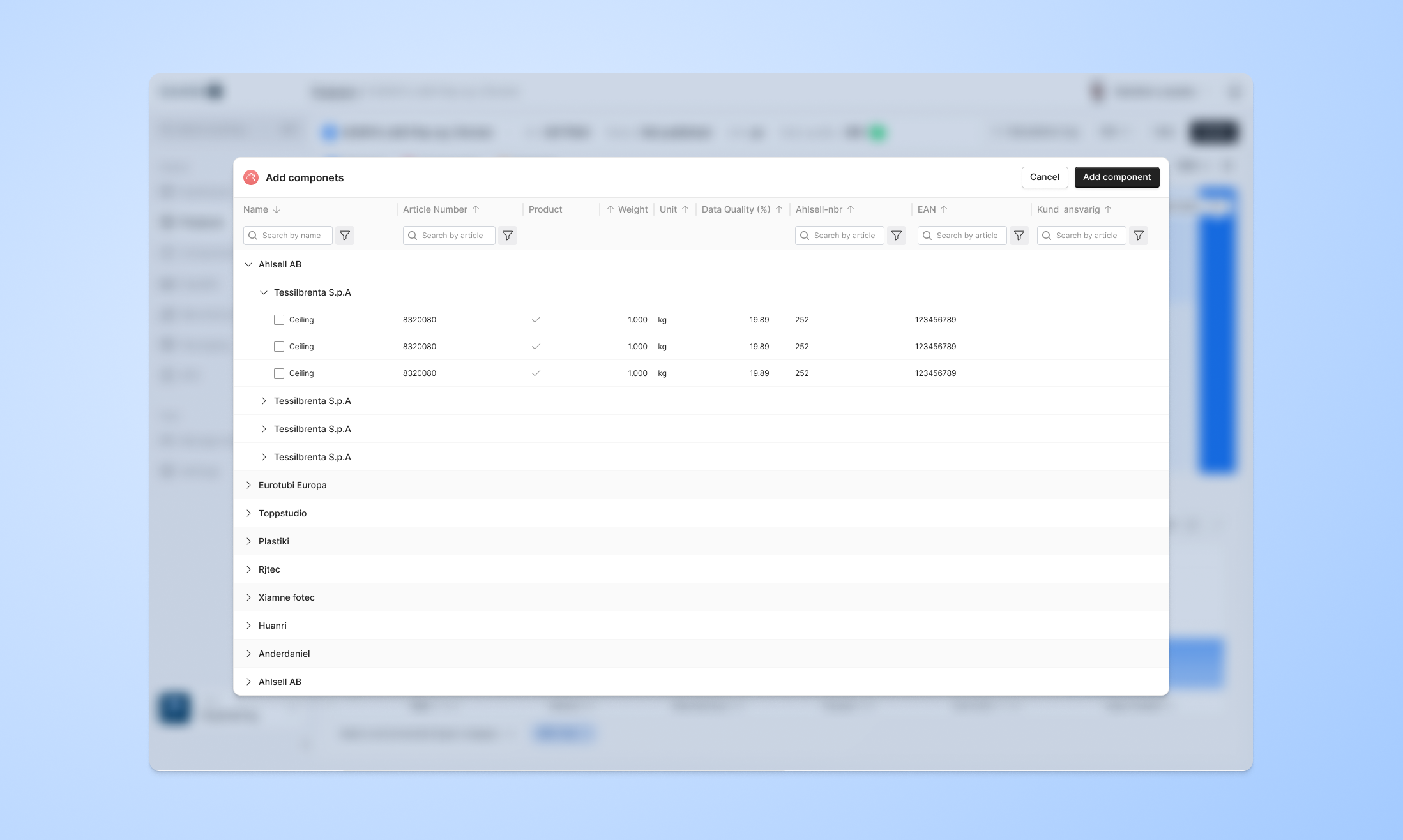Check the first Ceiling row checkbox
The image size is (1403, 840).
point(279,320)
